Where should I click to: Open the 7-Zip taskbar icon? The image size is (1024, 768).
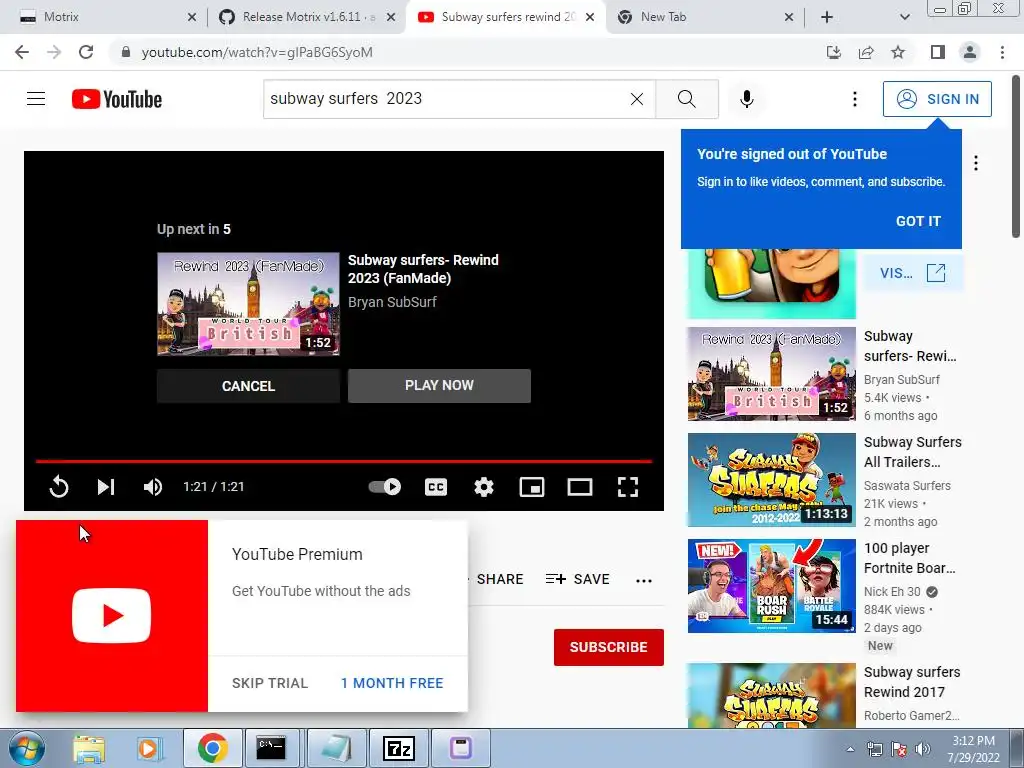[399, 748]
